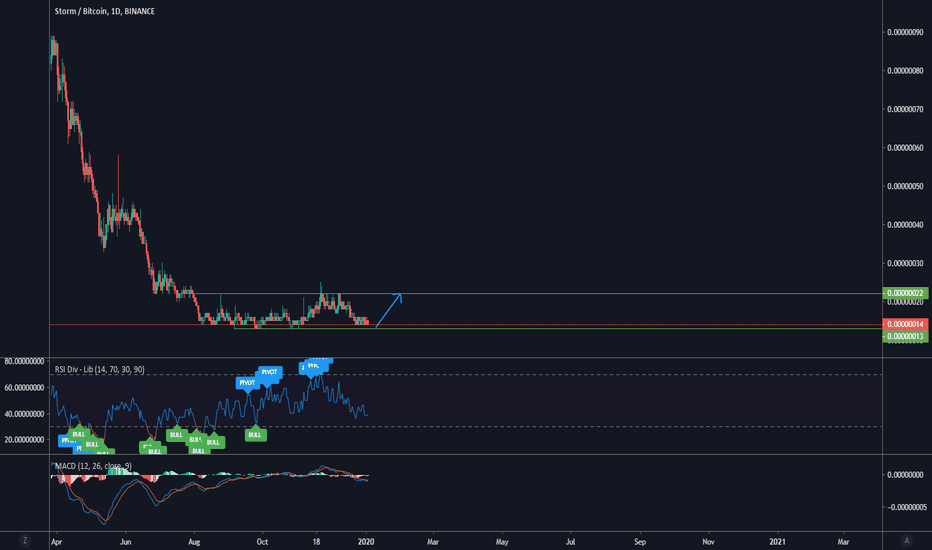Click the circular Z icon beside time axis

[x=24, y=540]
